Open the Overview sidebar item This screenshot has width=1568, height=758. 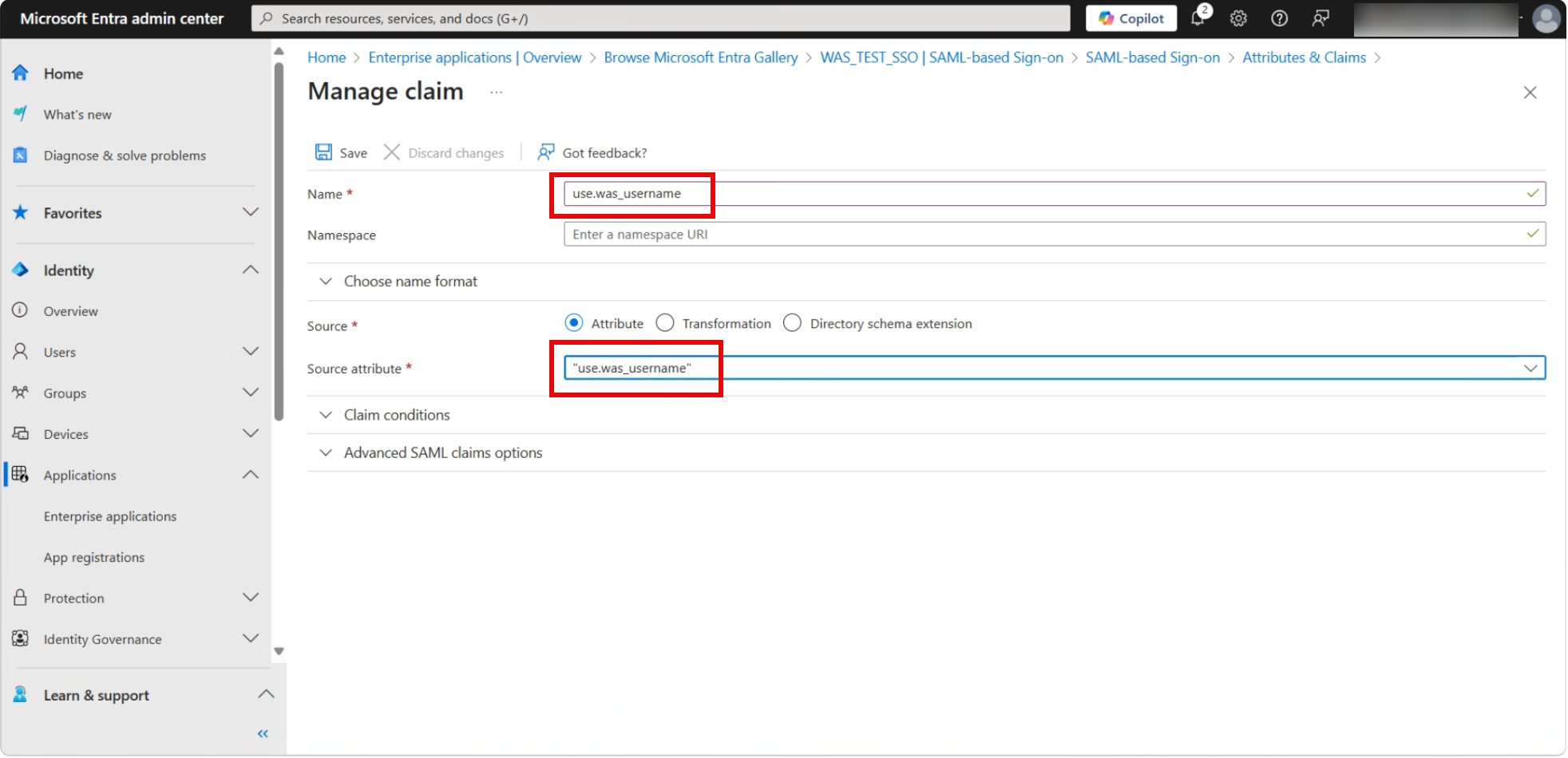point(71,311)
